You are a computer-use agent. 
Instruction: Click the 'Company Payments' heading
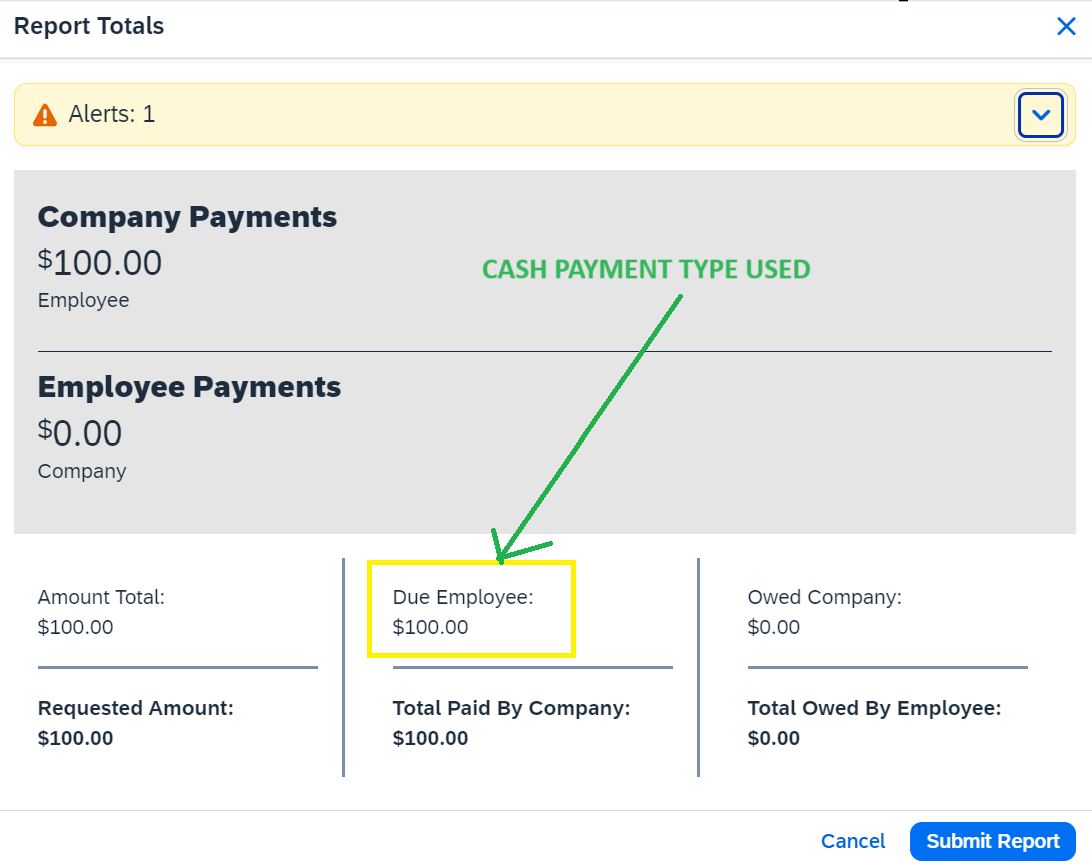[x=187, y=217]
